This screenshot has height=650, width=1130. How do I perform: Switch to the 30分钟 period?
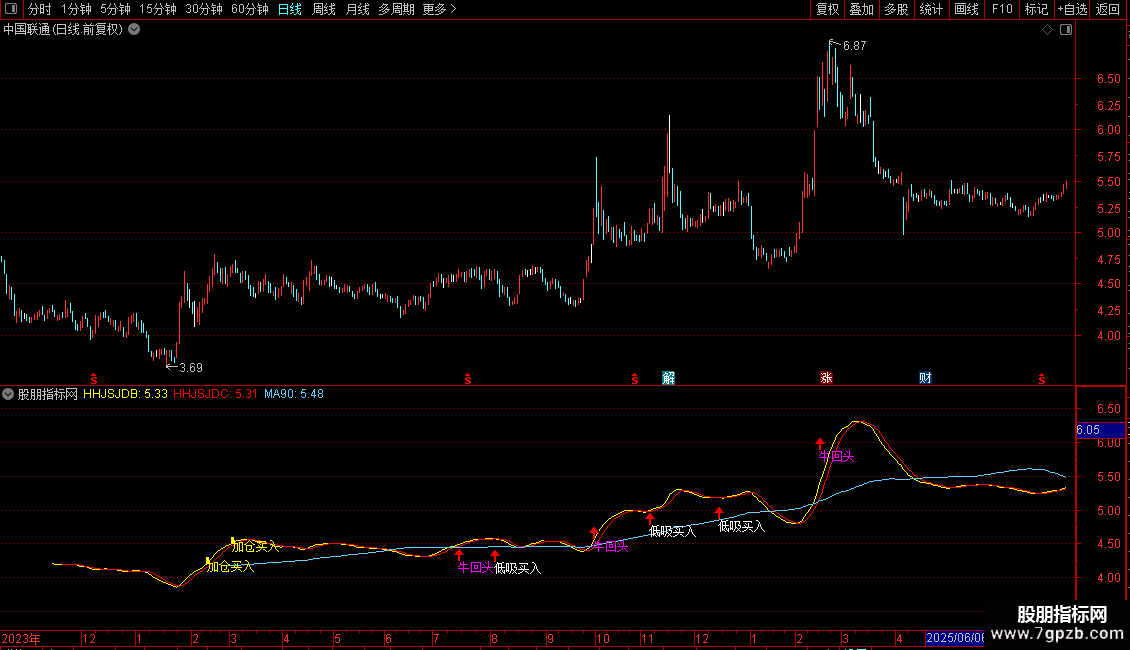[204, 9]
